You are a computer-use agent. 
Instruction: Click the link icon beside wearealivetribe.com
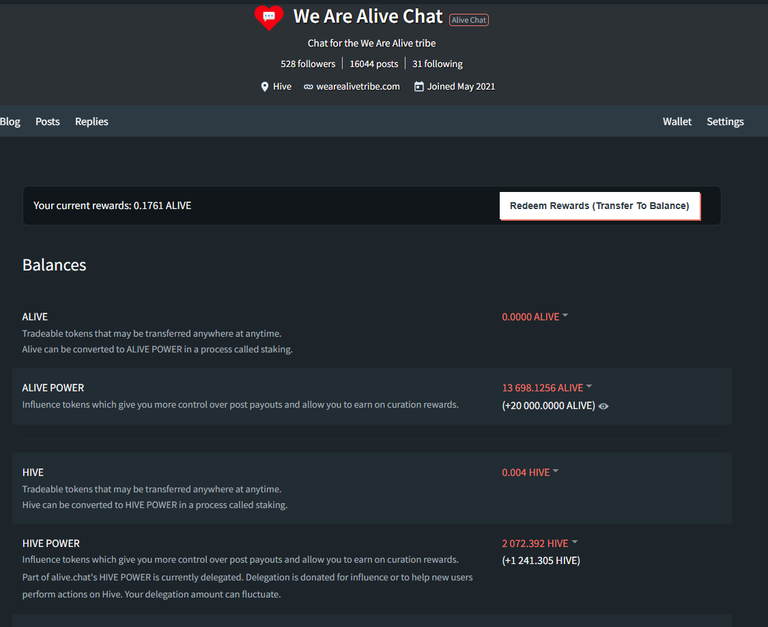[308, 87]
